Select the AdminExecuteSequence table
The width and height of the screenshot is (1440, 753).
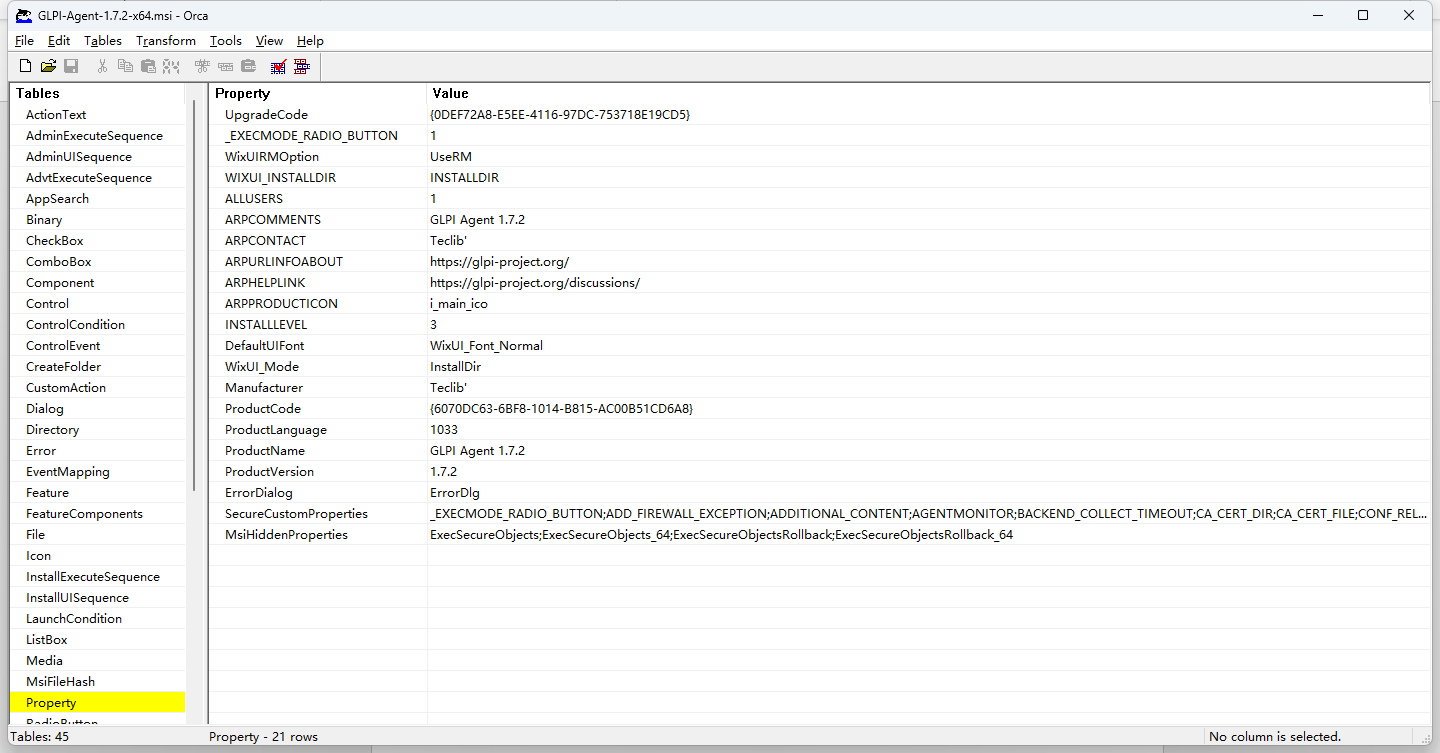click(94, 136)
